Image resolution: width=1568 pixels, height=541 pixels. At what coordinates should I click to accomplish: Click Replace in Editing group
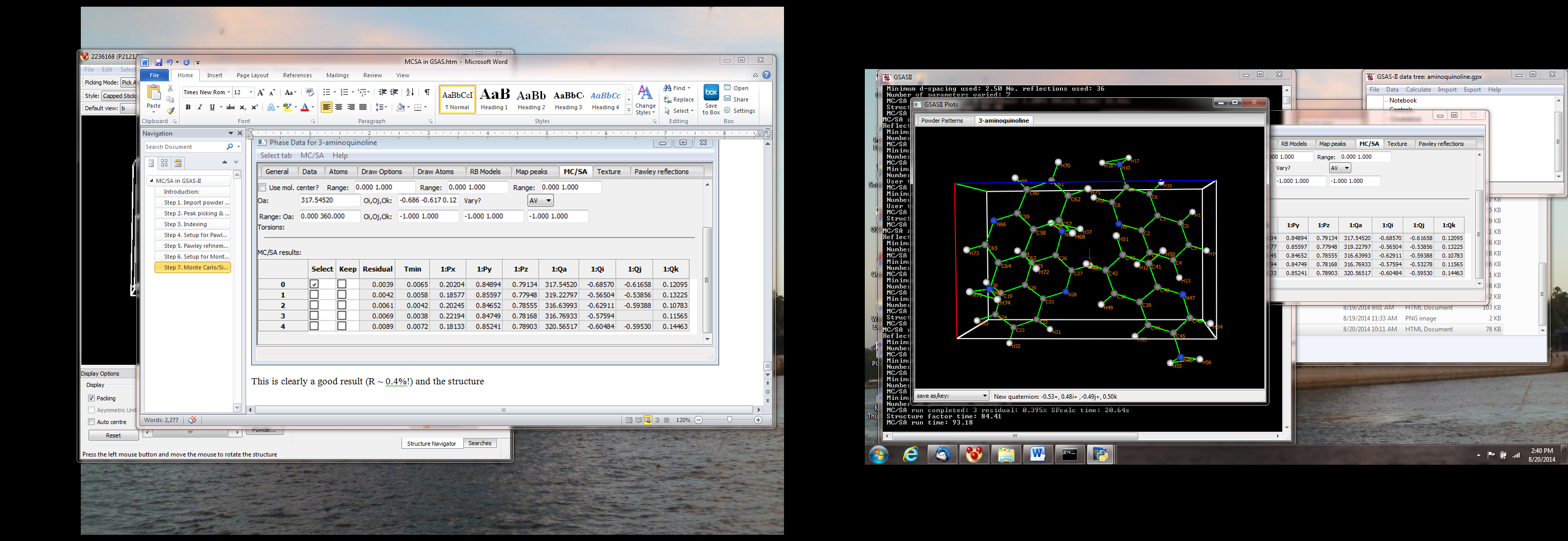tap(678, 99)
